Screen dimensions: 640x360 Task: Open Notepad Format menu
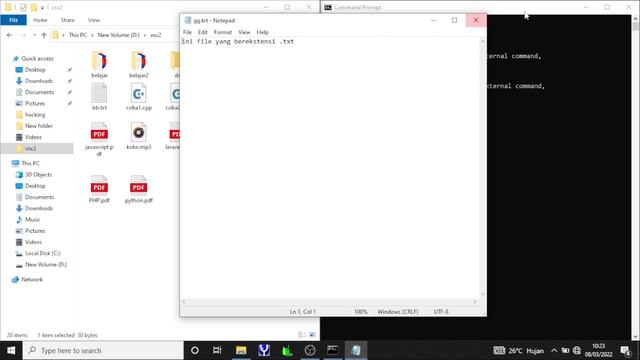[x=223, y=32]
